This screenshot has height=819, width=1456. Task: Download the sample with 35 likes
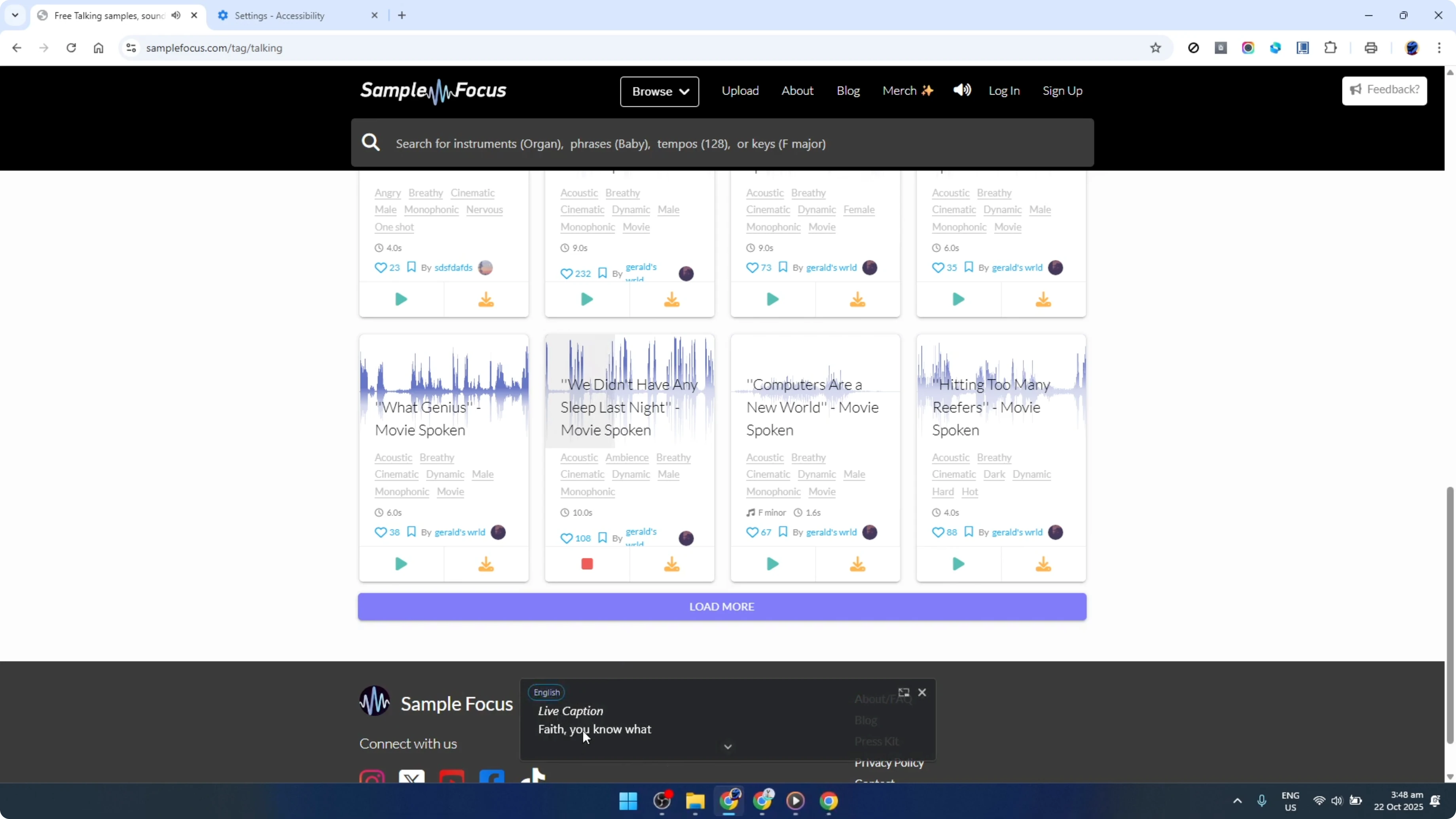click(1043, 300)
